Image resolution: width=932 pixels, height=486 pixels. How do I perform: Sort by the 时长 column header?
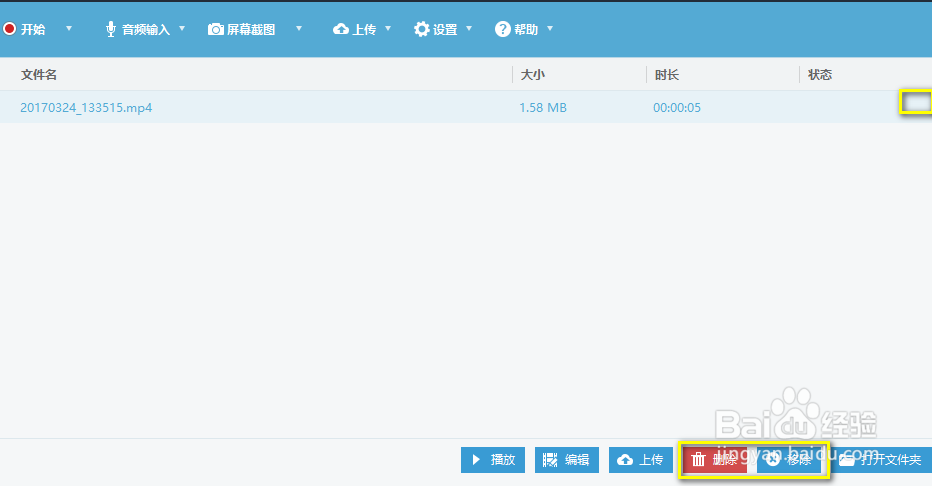pos(666,75)
